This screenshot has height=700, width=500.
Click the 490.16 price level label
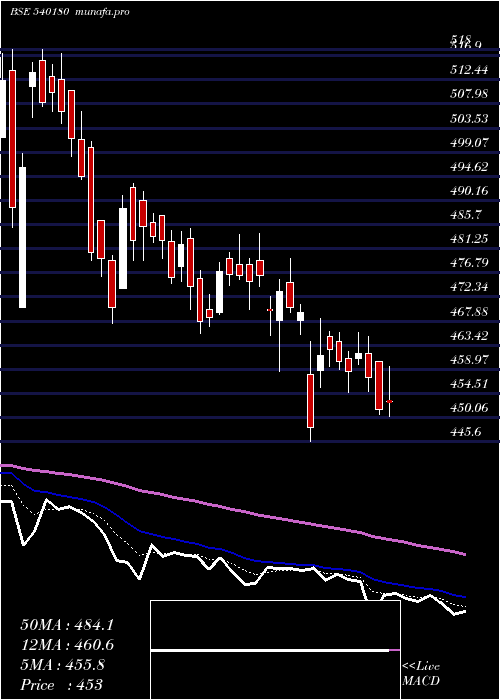(x=469, y=192)
